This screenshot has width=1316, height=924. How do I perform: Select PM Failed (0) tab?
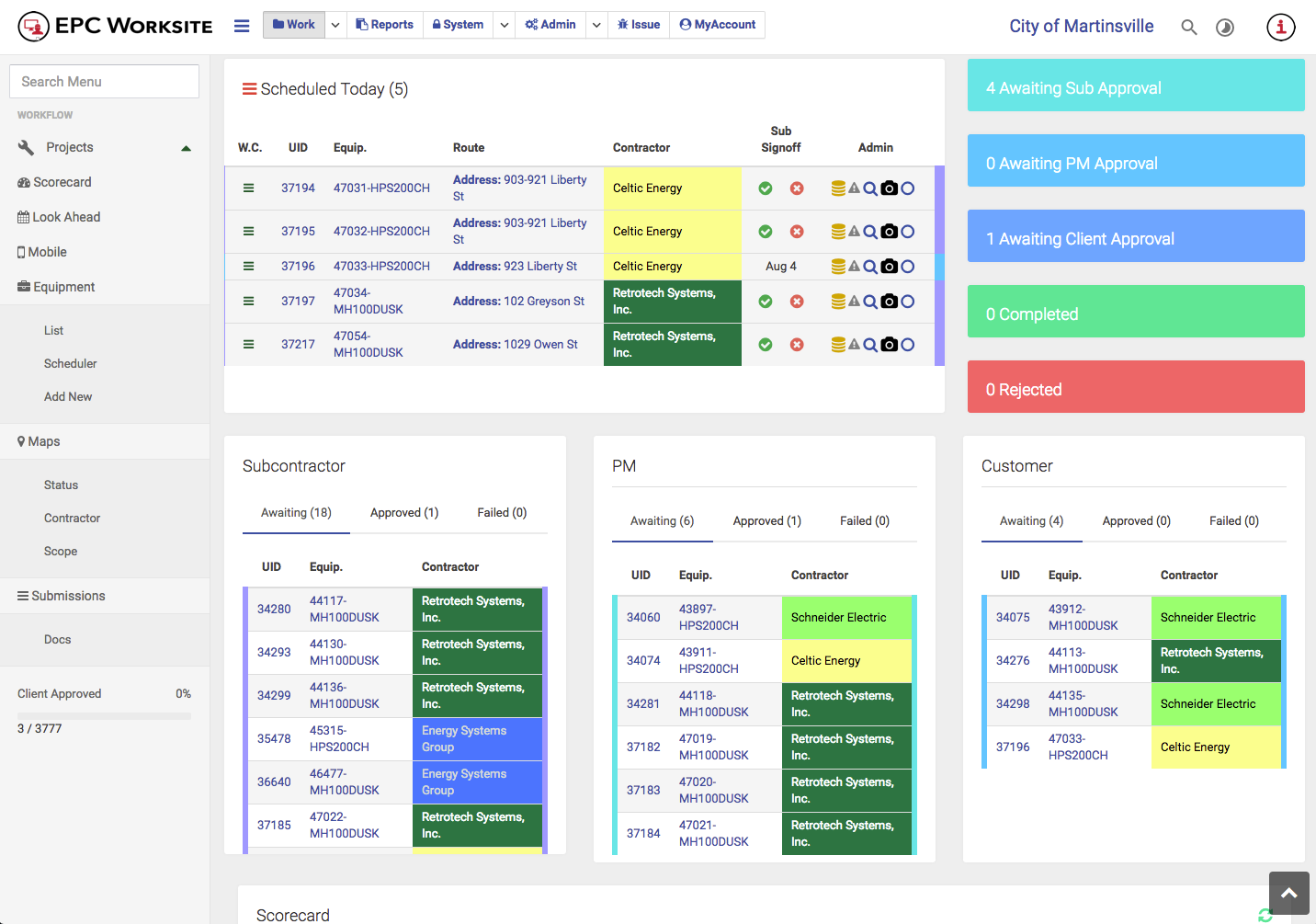[865, 521]
